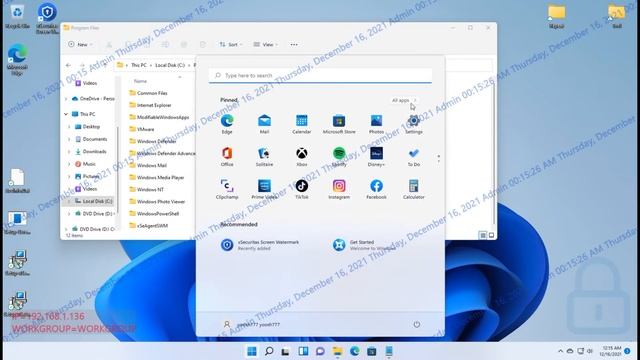Image resolution: width=640 pixels, height=360 pixels.
Task: Select ModifiableWindowsApps folder
Action: pos(159,117)
